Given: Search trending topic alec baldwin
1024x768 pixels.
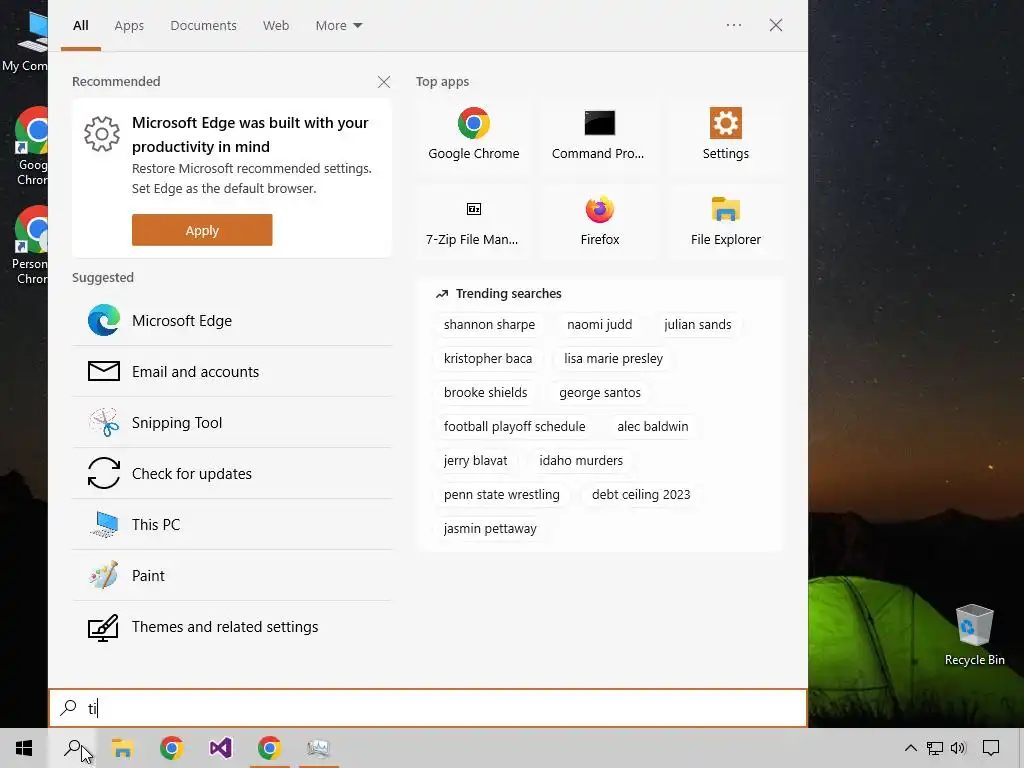Looking at the screenshot, I should pyautogui.click(x=652, y=426).
